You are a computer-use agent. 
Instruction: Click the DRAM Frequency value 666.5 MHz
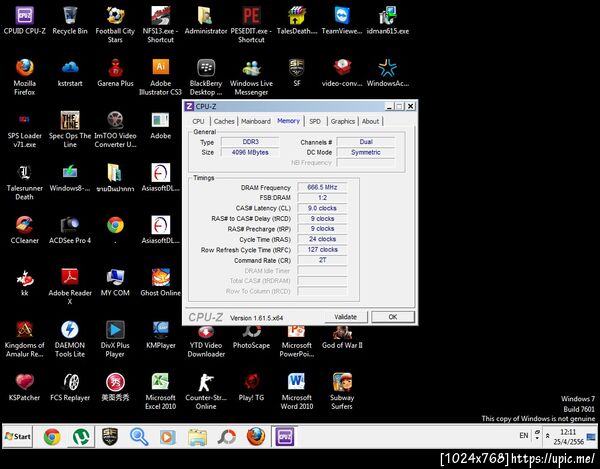pos(322,187)
